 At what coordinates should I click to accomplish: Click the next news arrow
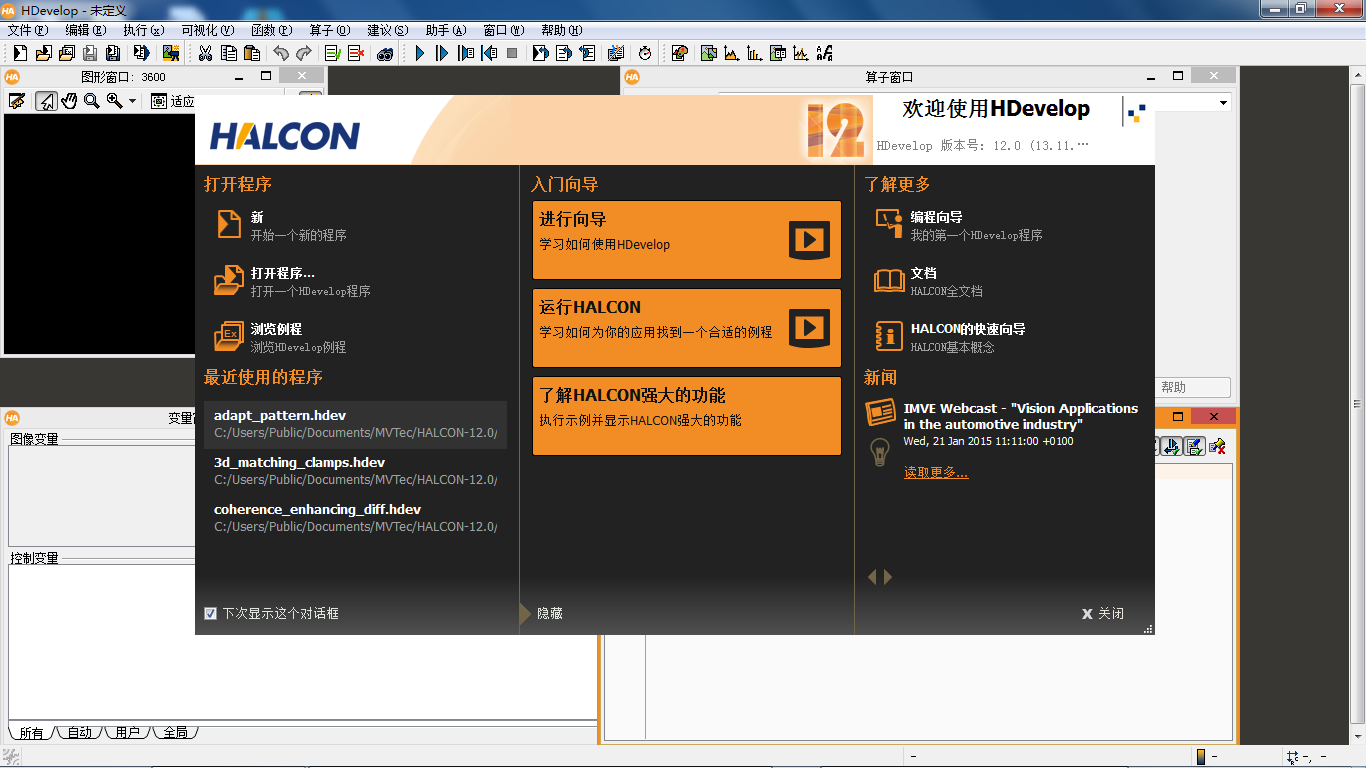click(x=888, y=577)
